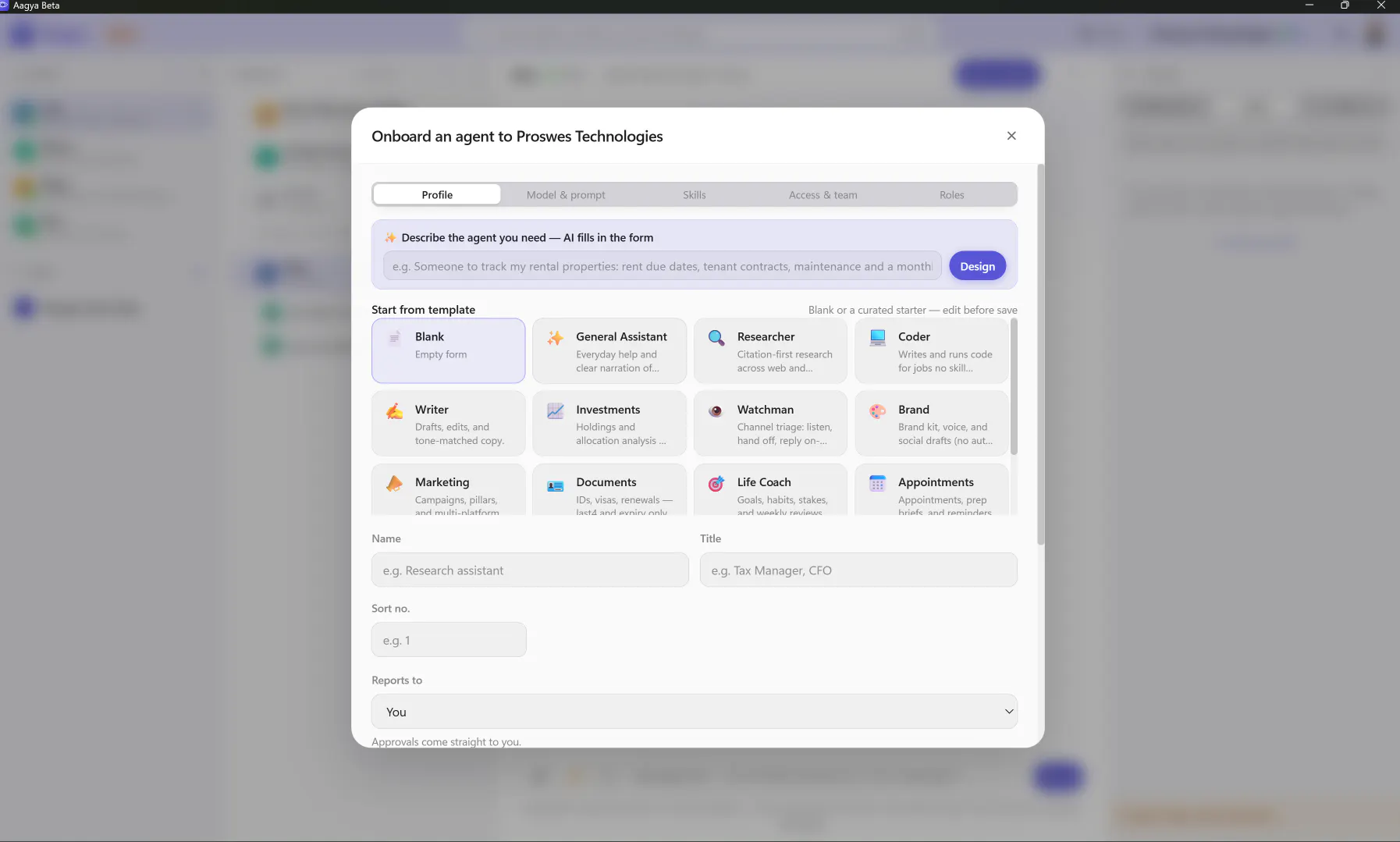Image resolution: width=1400 pixels, height=842 pixels.
Task: Click the sparkle icon beside Describe the agent
Action: [390, 237]
